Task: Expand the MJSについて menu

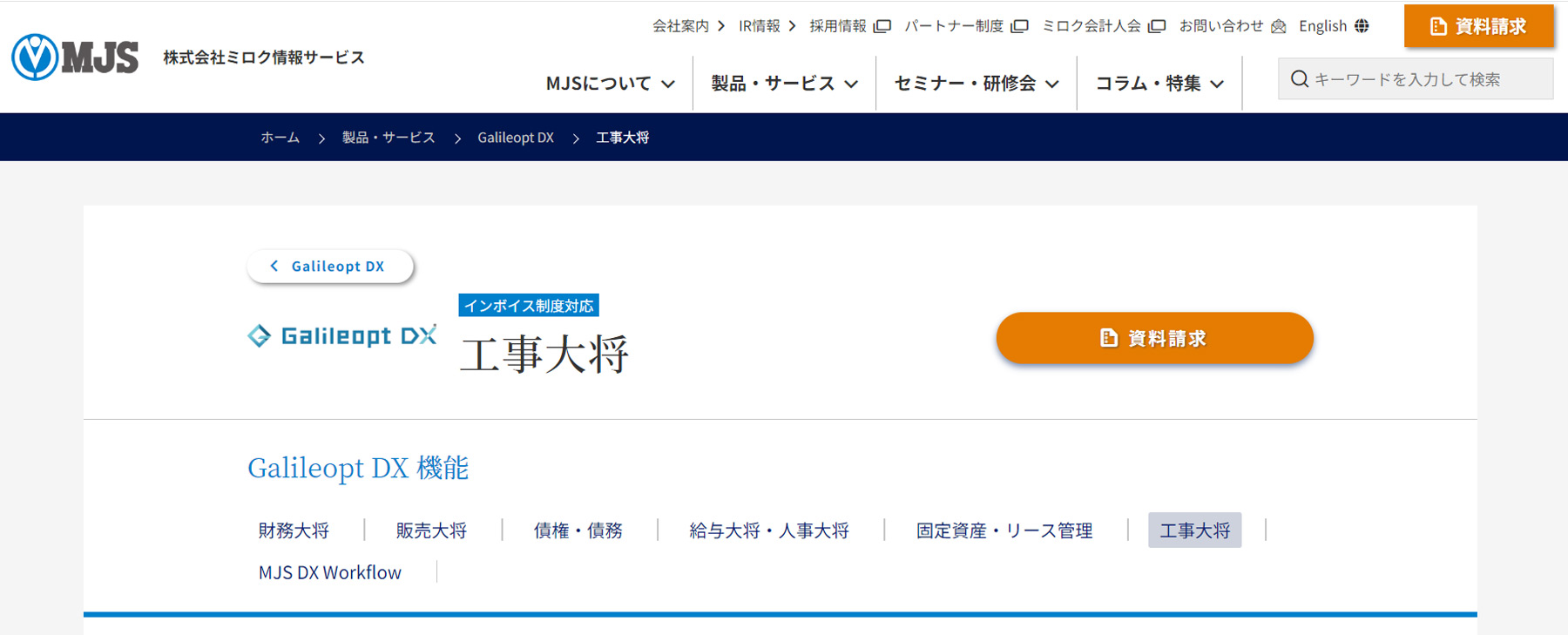Action: click(610, 84)
